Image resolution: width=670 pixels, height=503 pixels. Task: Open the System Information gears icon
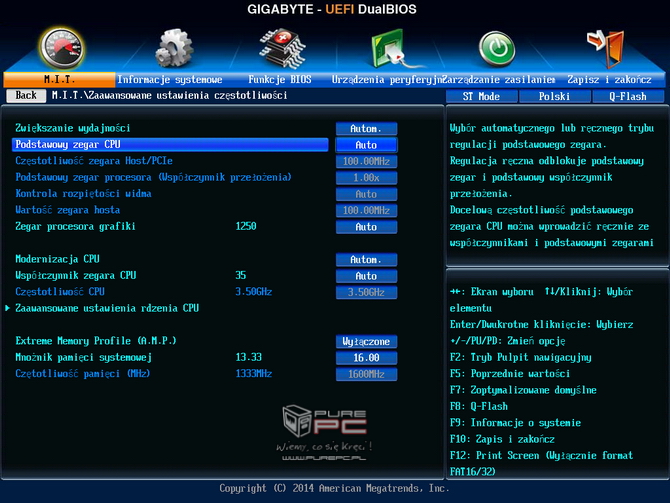click(x=174, y=48)
